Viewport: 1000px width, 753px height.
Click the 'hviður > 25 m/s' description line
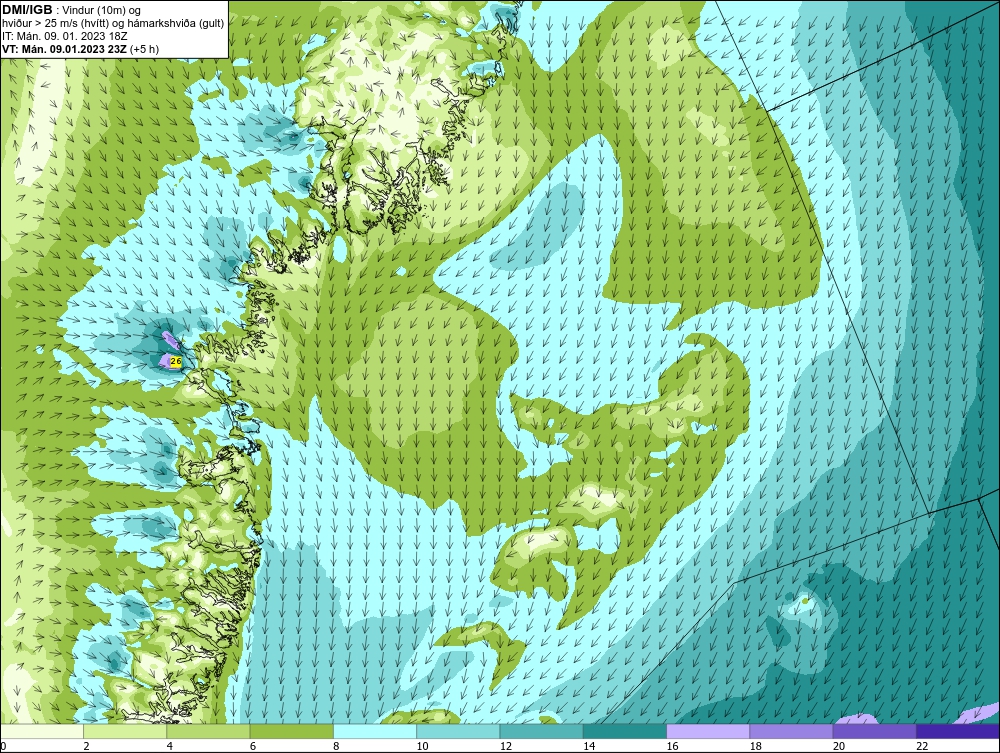coord(113,24)
